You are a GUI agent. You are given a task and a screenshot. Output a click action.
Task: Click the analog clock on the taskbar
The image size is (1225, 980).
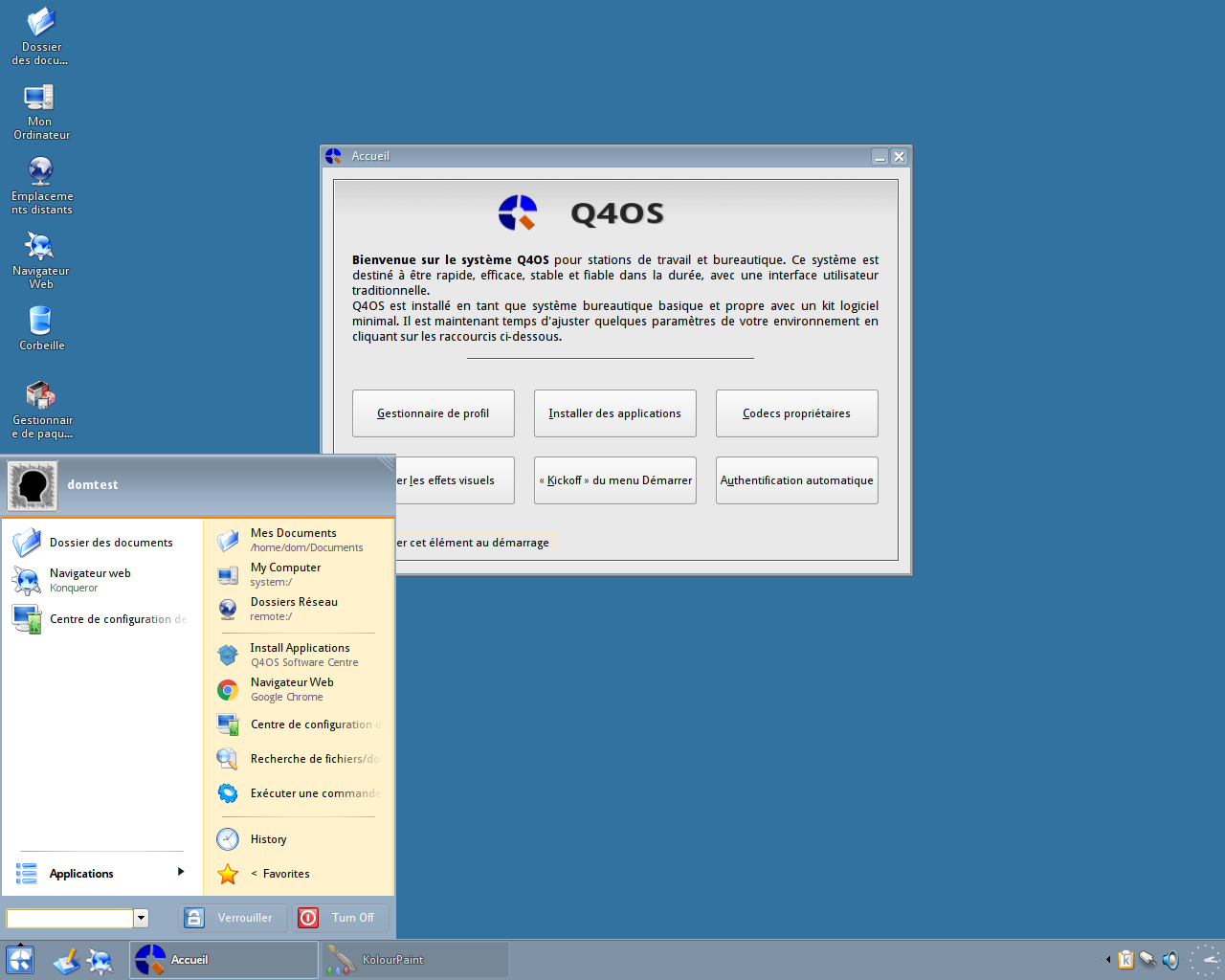[1206, 960]
